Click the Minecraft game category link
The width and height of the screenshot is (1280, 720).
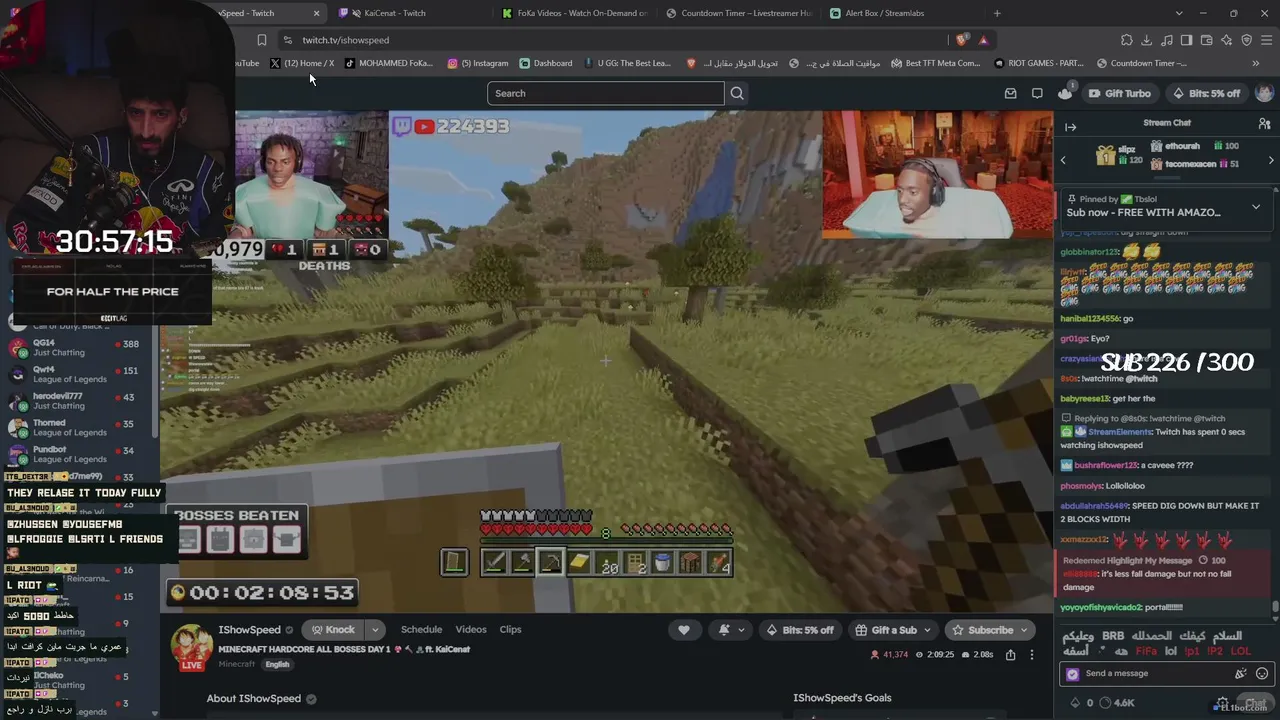coord(237,664)
